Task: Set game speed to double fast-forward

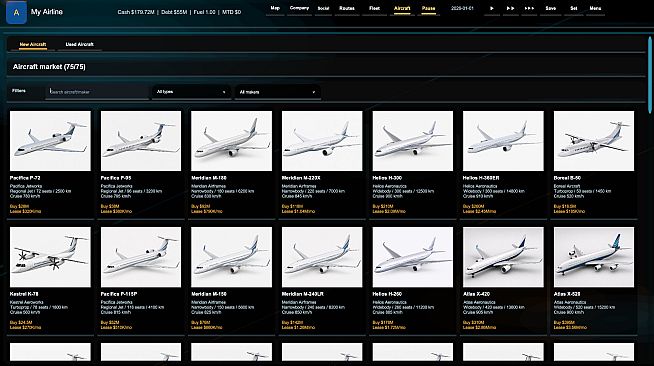Action: click(511, 8)
